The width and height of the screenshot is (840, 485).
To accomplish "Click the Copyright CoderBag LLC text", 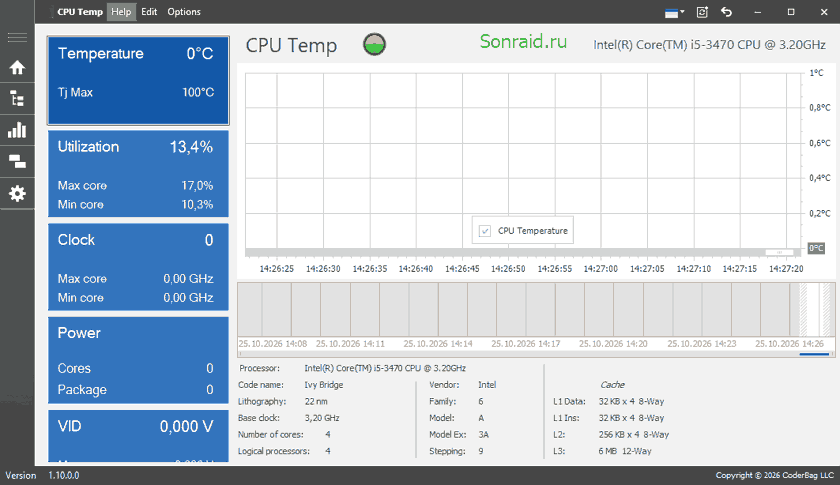I will pyautogui.click(x=775, y=475).
